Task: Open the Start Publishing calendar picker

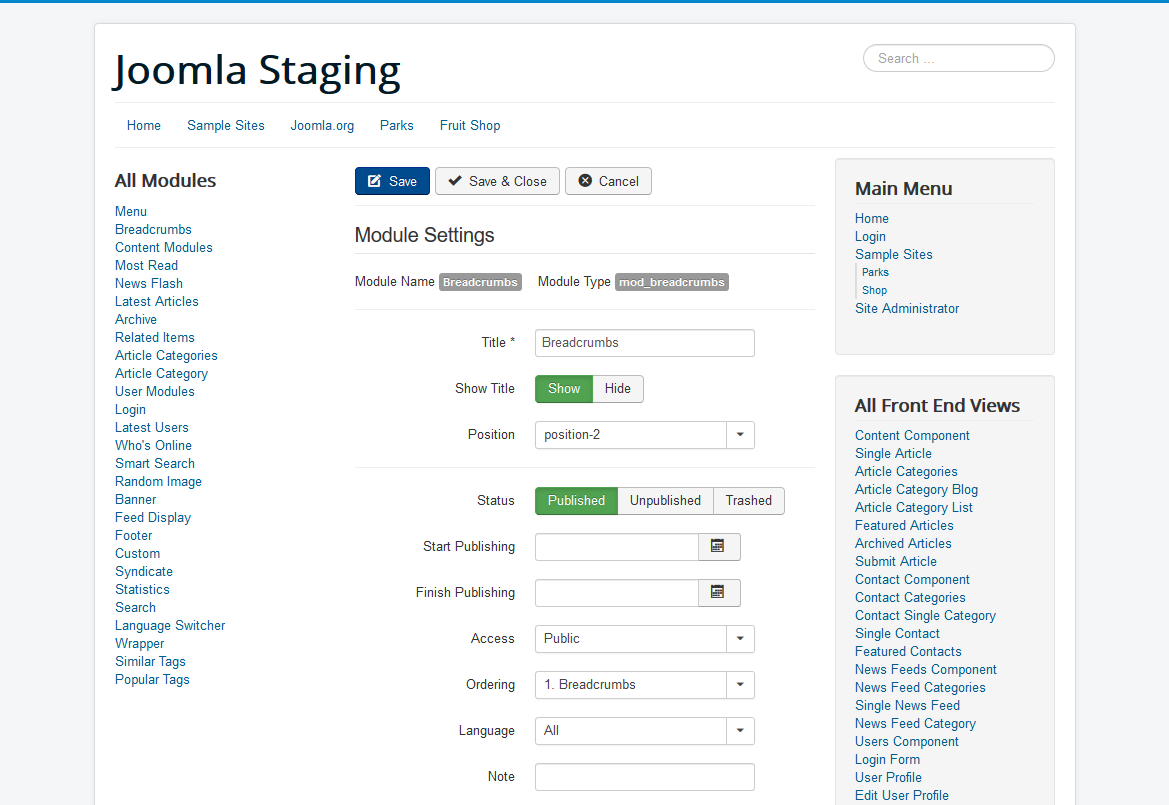Action: click(719, 546)
